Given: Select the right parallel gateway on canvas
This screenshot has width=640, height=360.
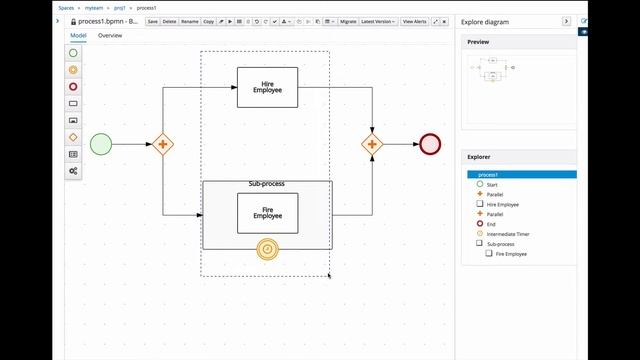Looking at the screenshot, I should [x=372, y=144].
